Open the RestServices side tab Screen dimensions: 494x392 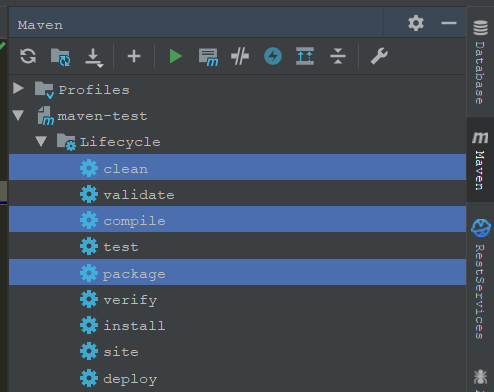pyautogui.click(x=480, y=279)
